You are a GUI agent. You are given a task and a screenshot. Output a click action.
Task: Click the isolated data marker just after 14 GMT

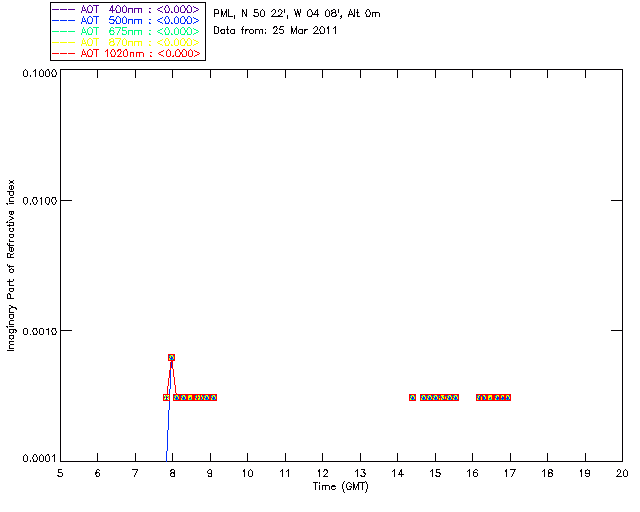[x=412, y=397]
